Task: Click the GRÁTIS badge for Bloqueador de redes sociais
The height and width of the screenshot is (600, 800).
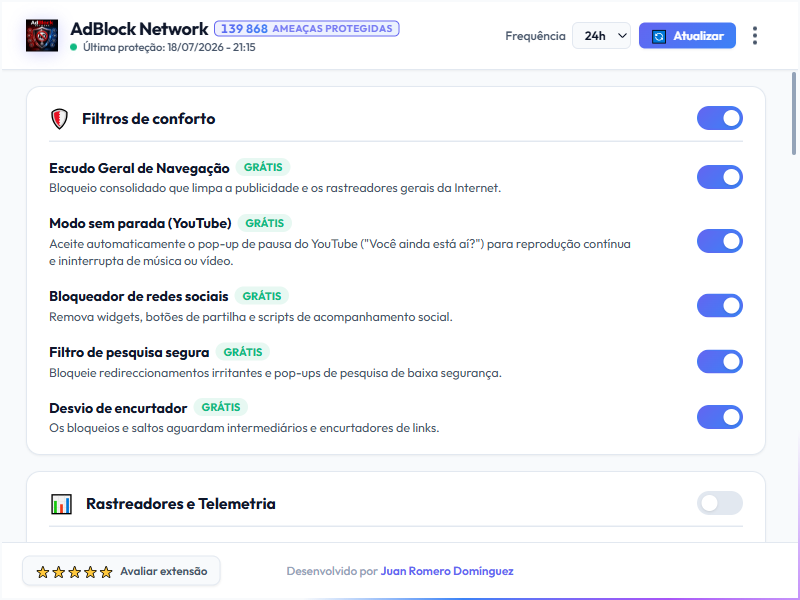Action: 261,296
